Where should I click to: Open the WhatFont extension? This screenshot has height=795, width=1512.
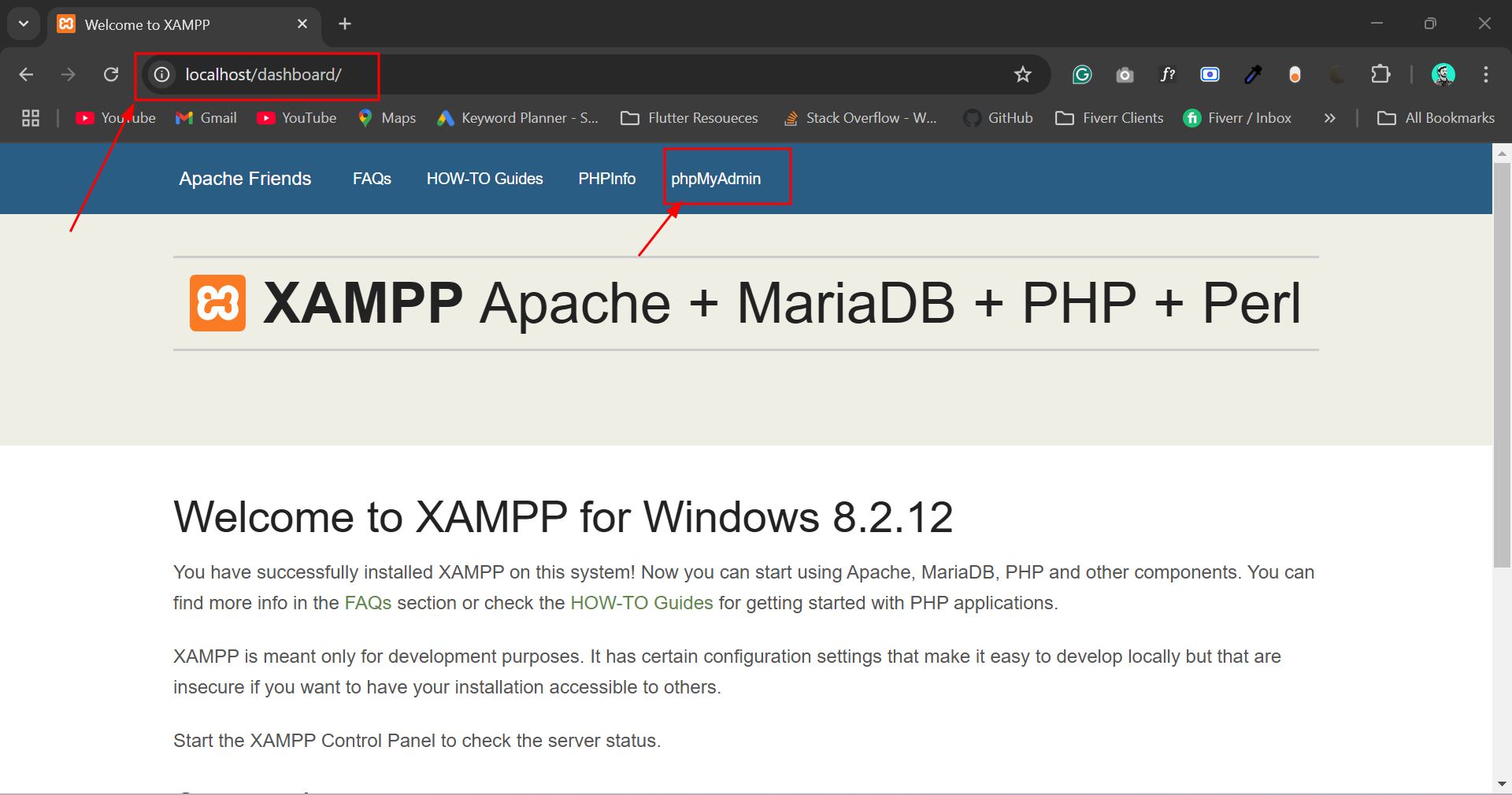(x=1168, y=75)
